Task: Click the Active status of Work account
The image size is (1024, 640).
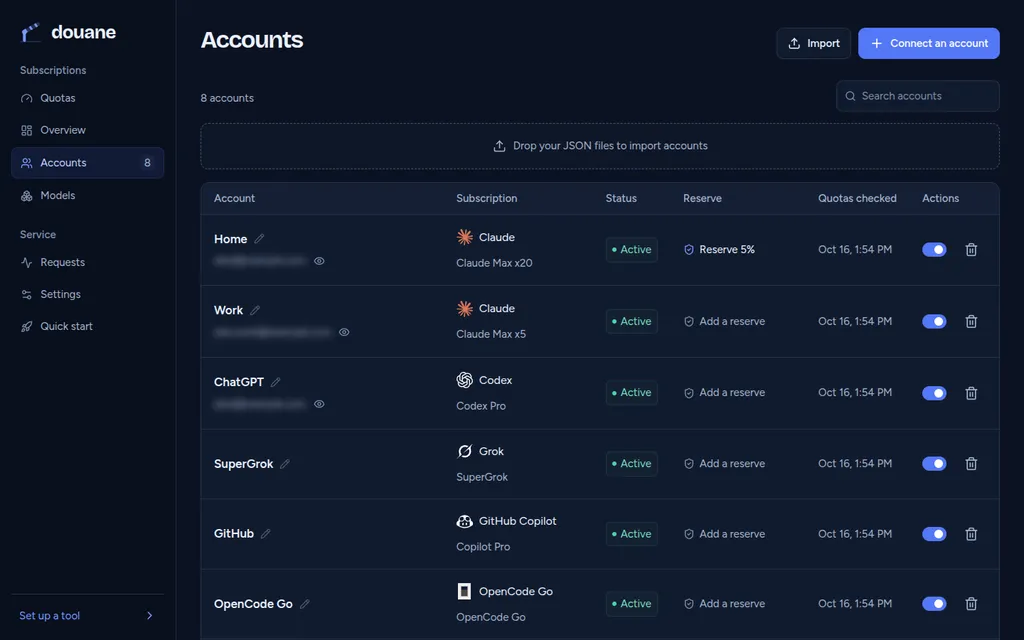Action: coord(632,321)
